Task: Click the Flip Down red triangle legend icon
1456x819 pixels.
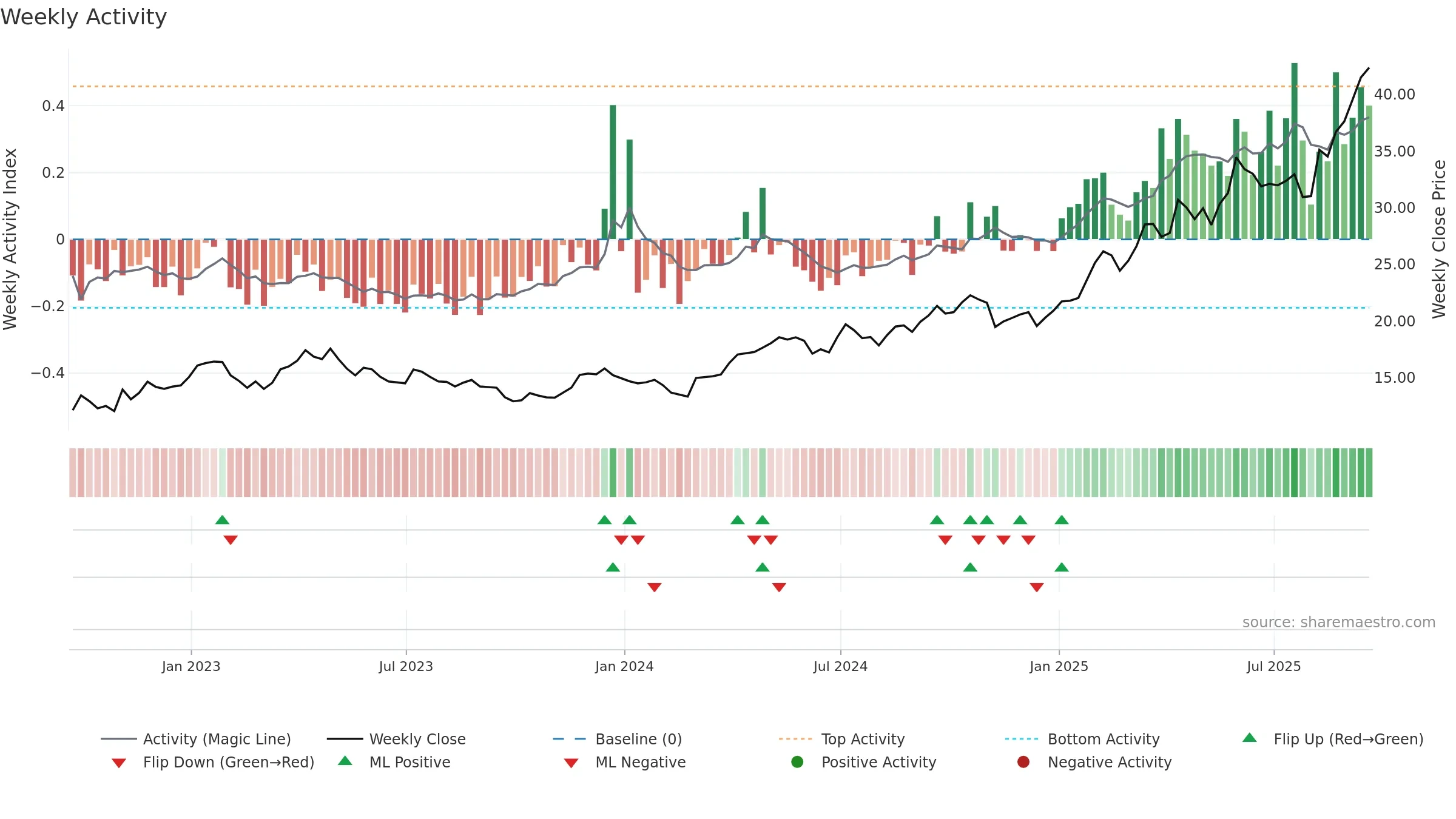Action: point(119,763)
